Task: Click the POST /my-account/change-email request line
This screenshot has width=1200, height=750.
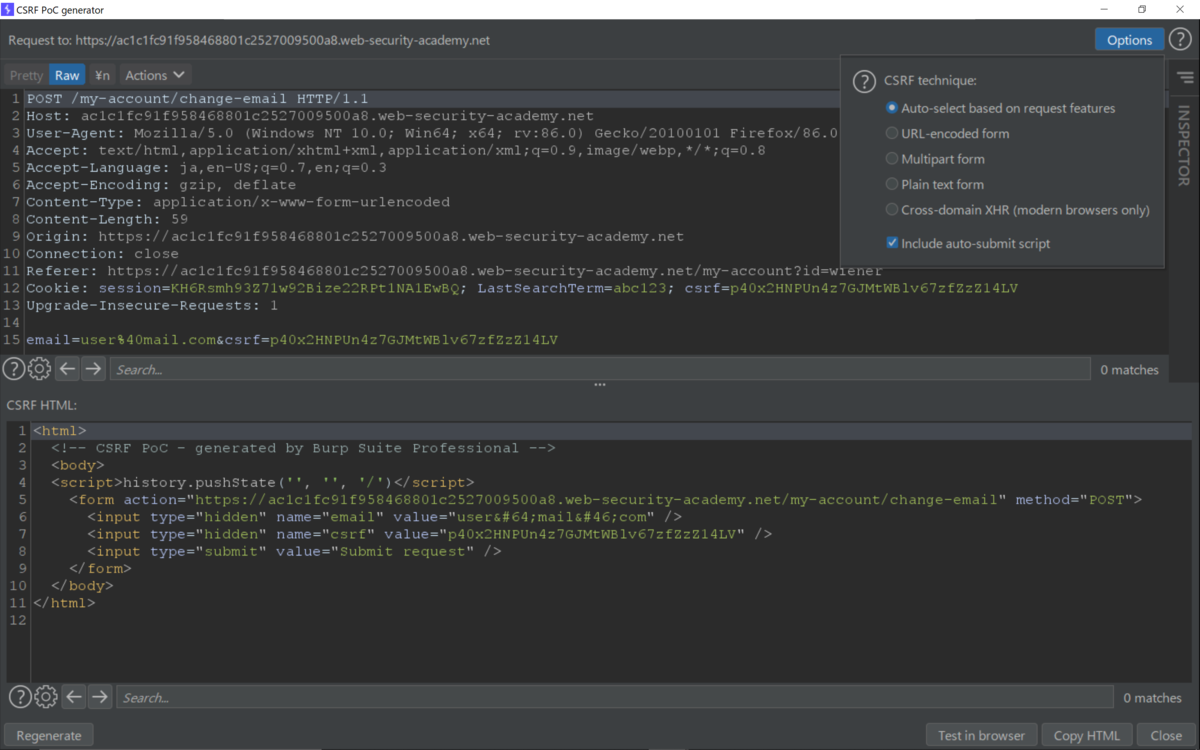Action: (x=197, y=99)
